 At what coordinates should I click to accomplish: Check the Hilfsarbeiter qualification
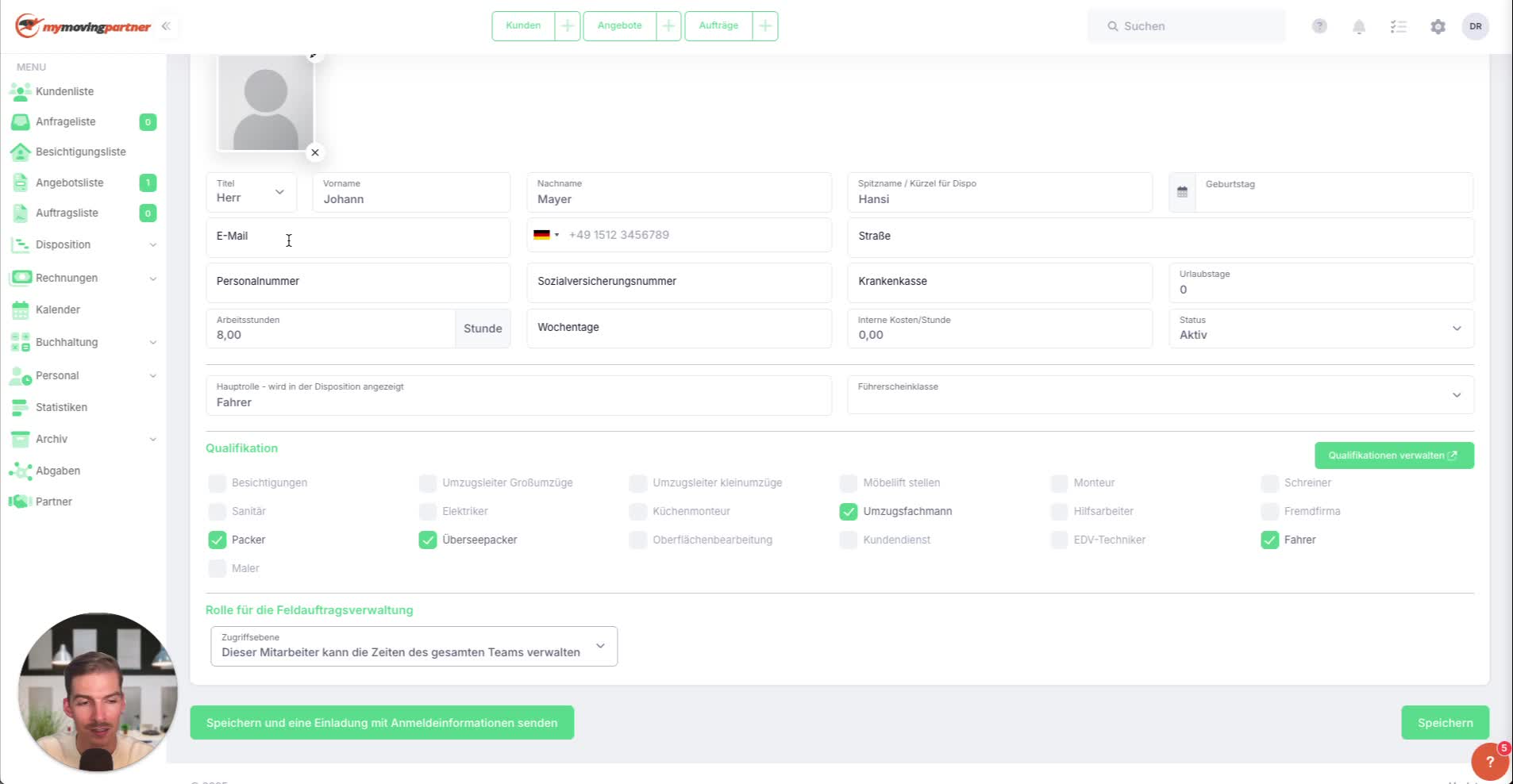pos(1059,511)
